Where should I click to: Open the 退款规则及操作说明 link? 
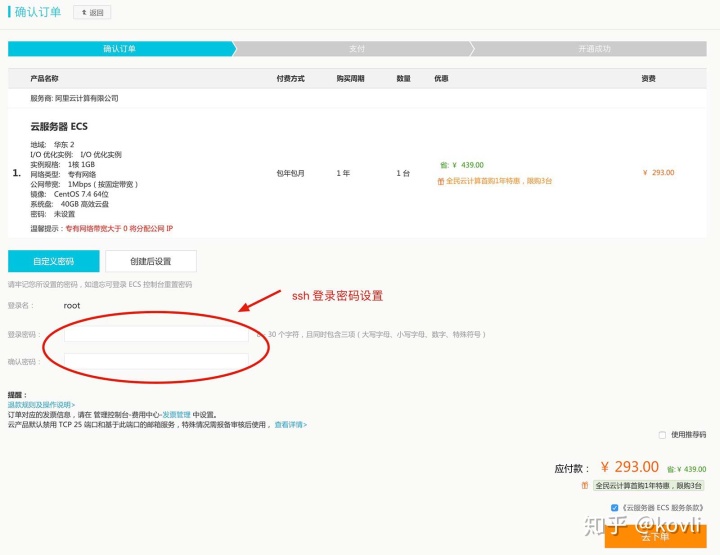point(41,405)
